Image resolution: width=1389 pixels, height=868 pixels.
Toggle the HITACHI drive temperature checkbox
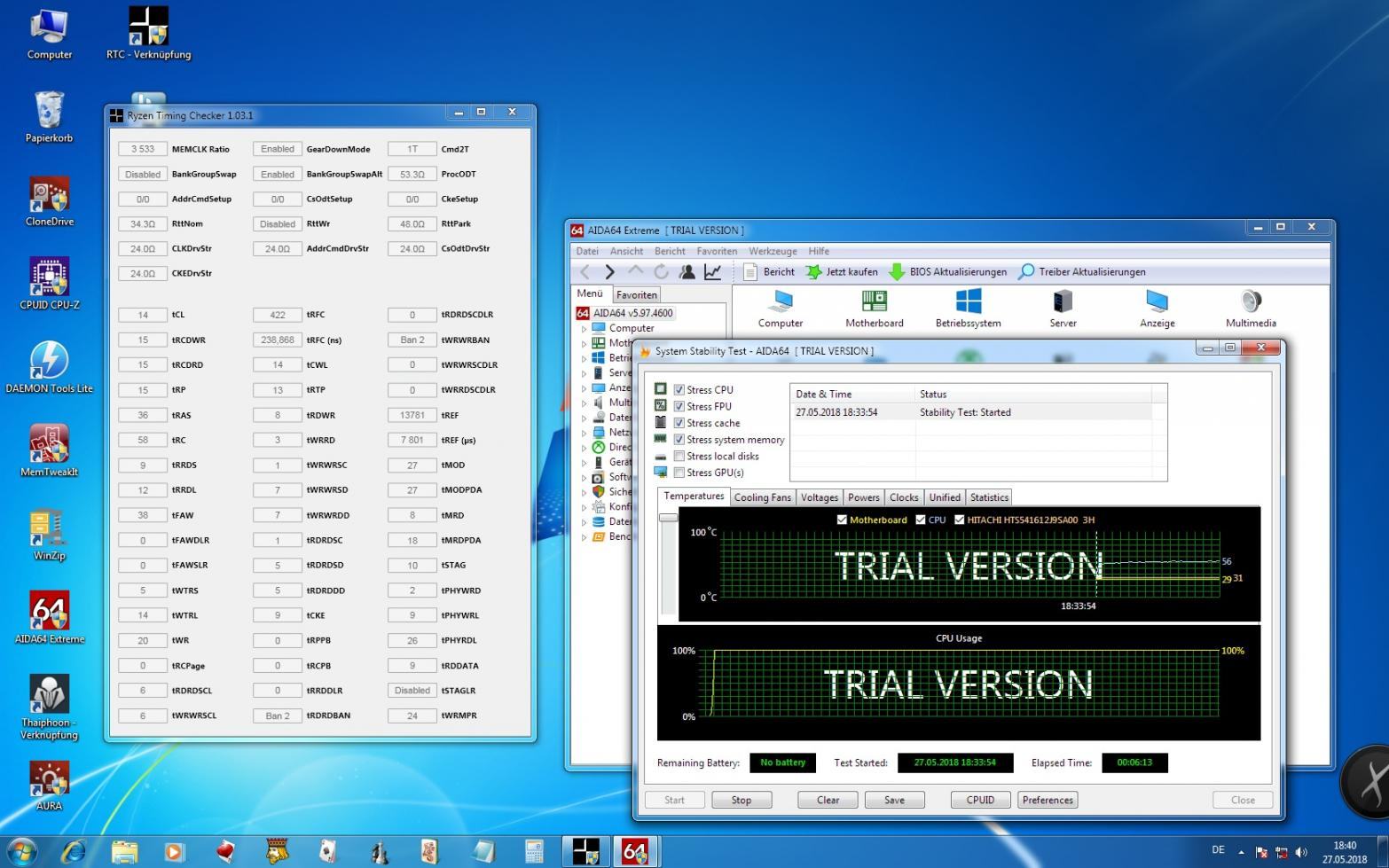click(x=959, y=520)
